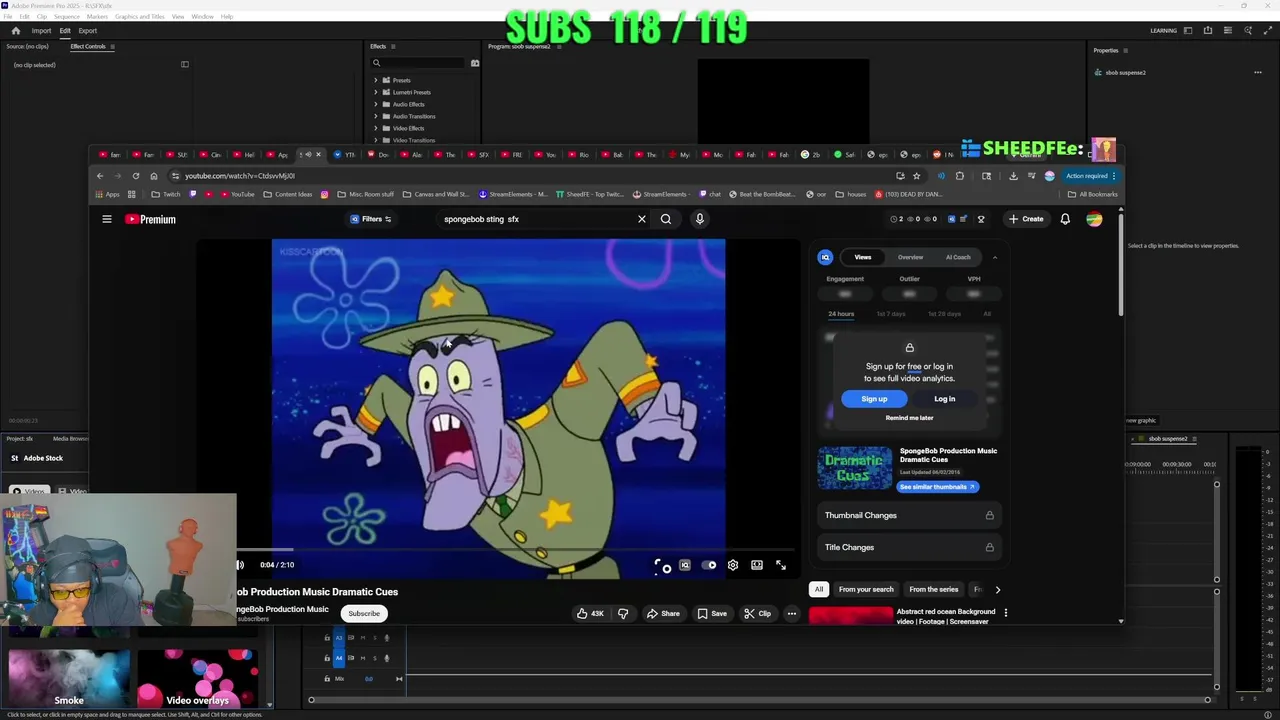
Task: Open Premiere Graphics and Titles menu
Action: [140, 17]
